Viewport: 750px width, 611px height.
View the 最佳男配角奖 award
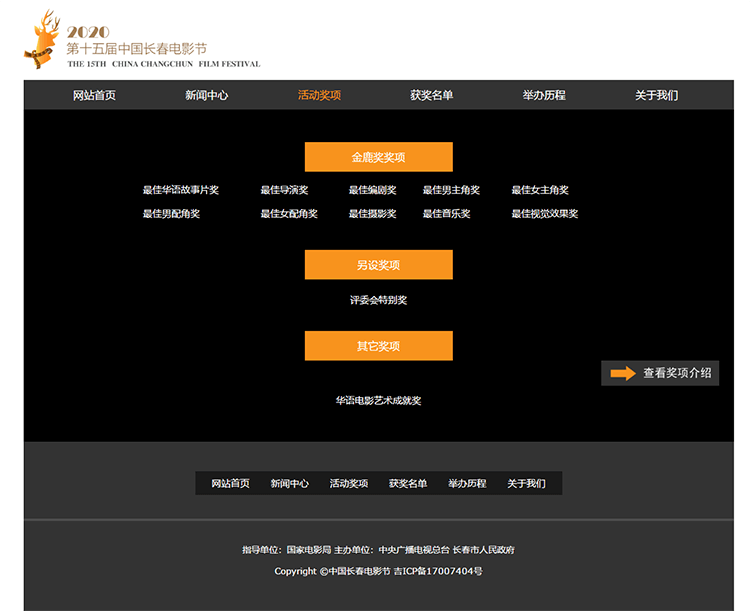(x=171, y=214)
